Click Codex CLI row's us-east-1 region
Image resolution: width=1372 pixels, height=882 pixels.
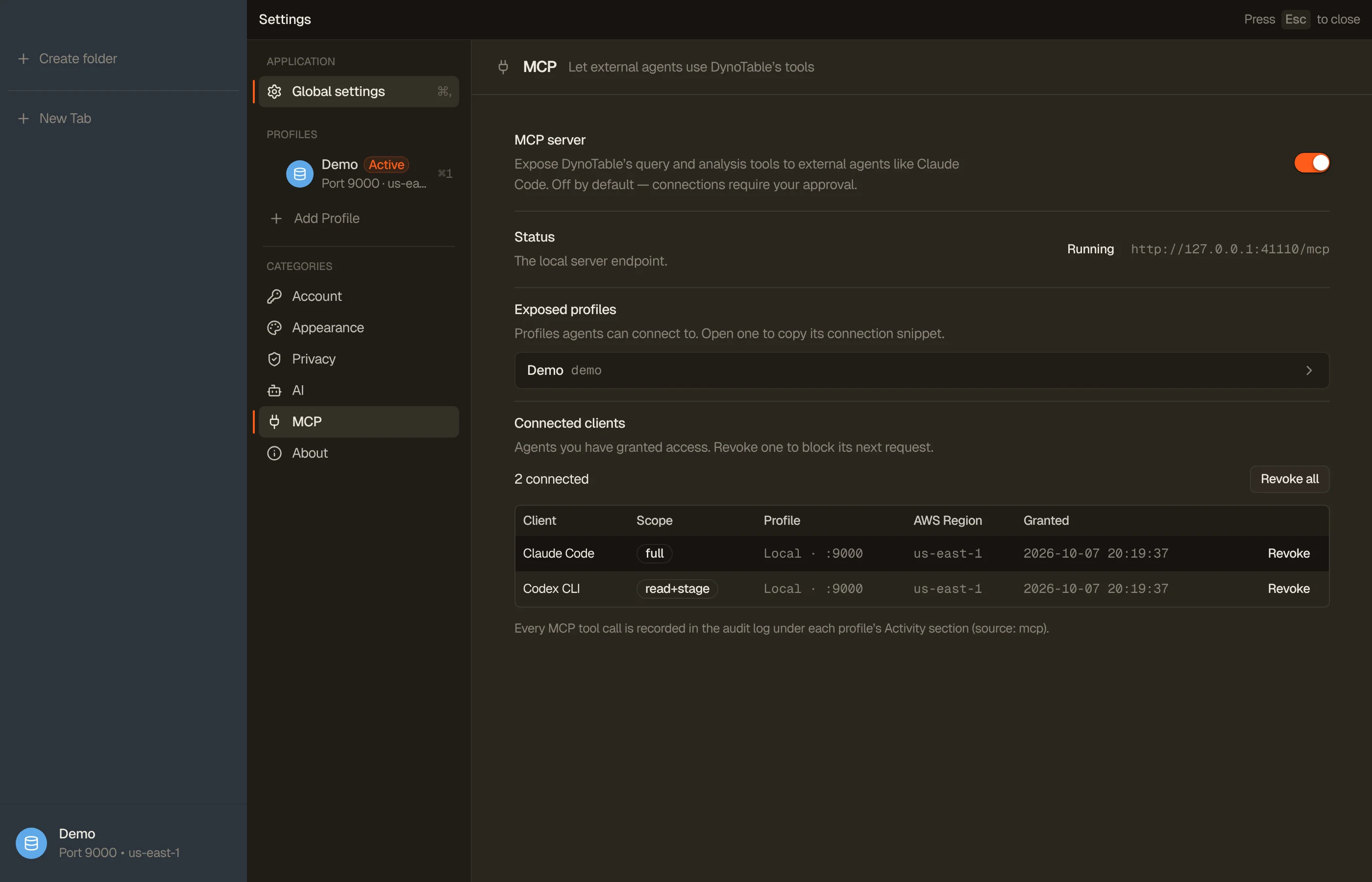coord(947,589)
